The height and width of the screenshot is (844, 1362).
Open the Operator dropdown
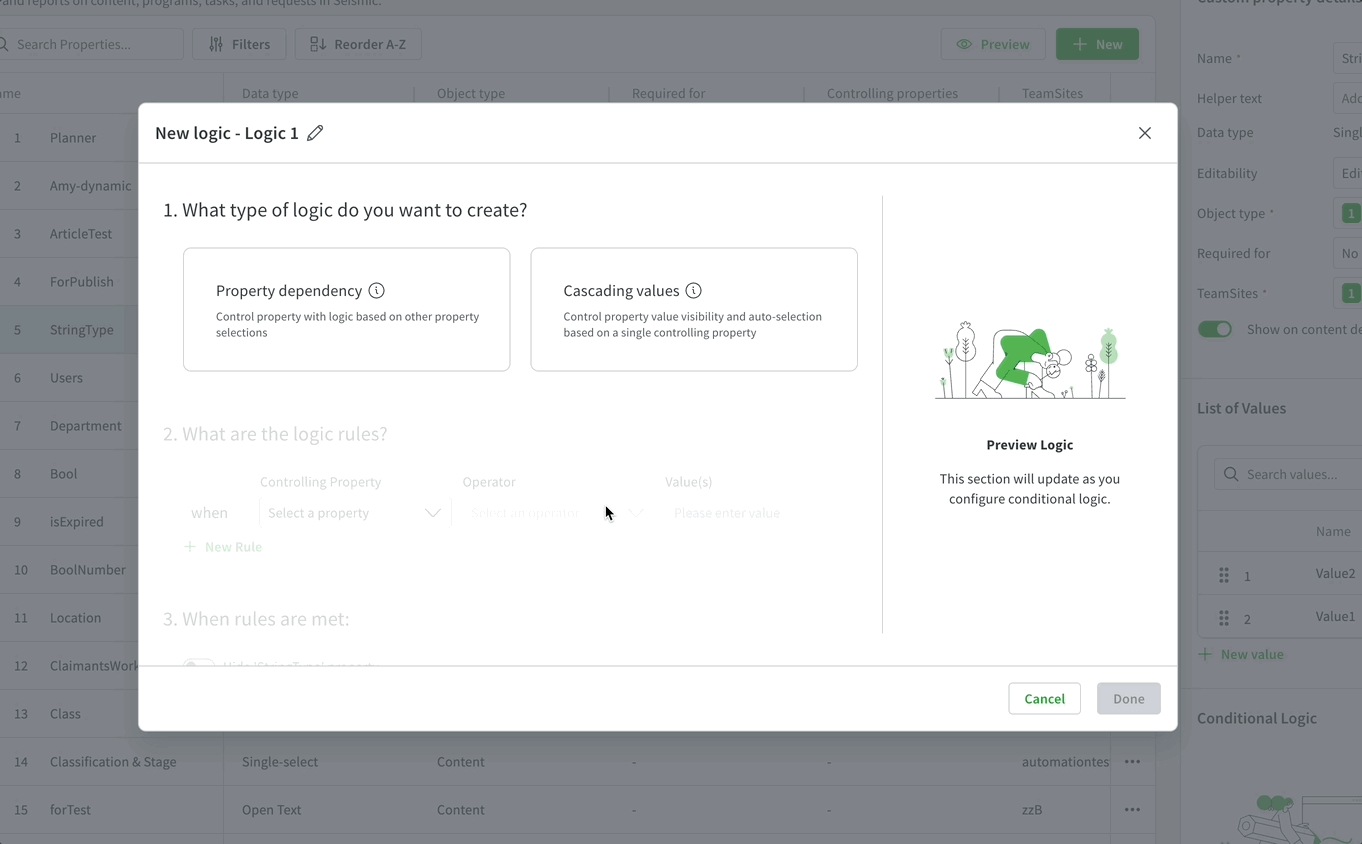pos(557,513)
